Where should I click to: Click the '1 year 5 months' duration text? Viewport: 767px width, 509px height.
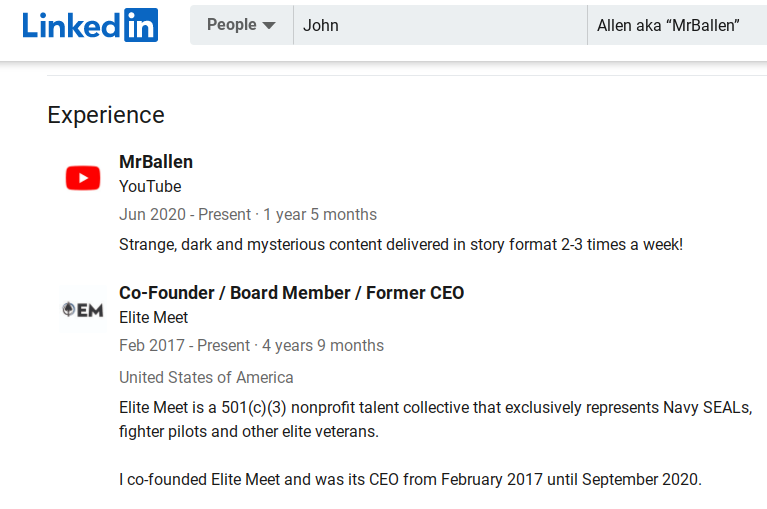[x=320, y=215]
